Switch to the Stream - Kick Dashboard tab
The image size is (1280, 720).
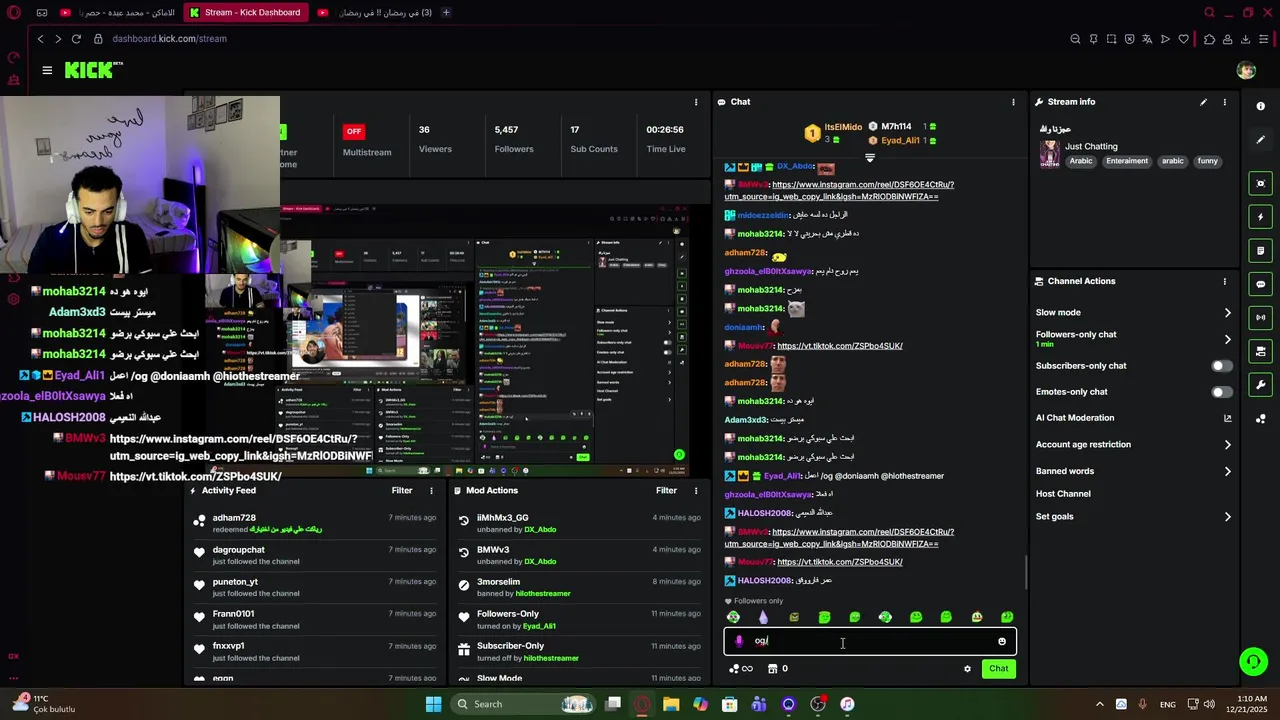pyautogui.click(x=245, y=12)
